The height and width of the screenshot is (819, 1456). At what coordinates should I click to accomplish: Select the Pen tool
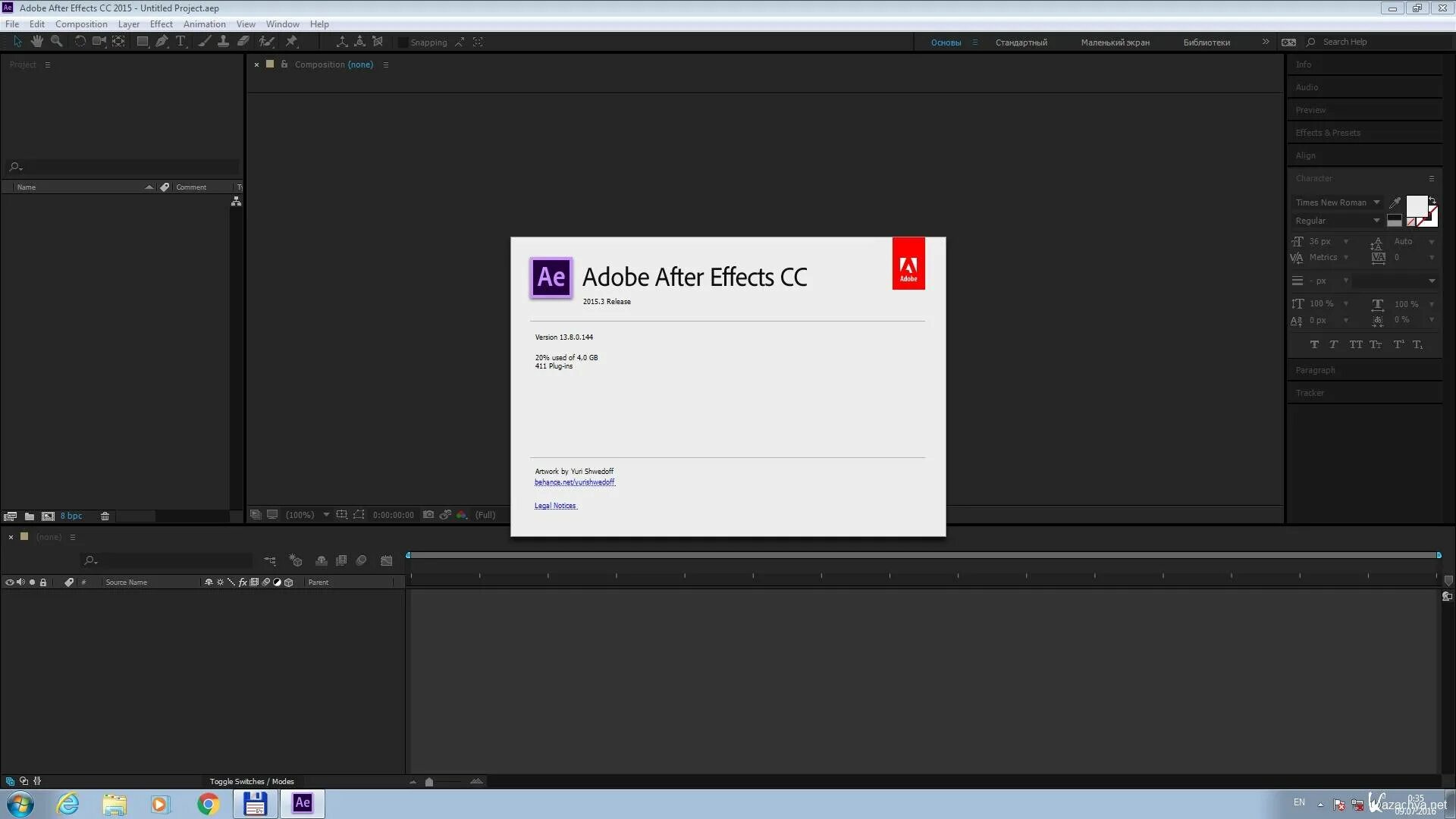pos(162,42)
